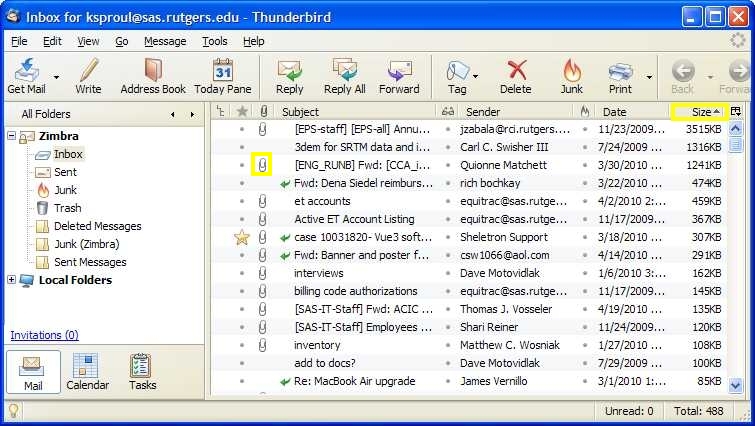Sort by junk status flame column
Viewport: 755px width, 426px height.
(x=585, y=112)
